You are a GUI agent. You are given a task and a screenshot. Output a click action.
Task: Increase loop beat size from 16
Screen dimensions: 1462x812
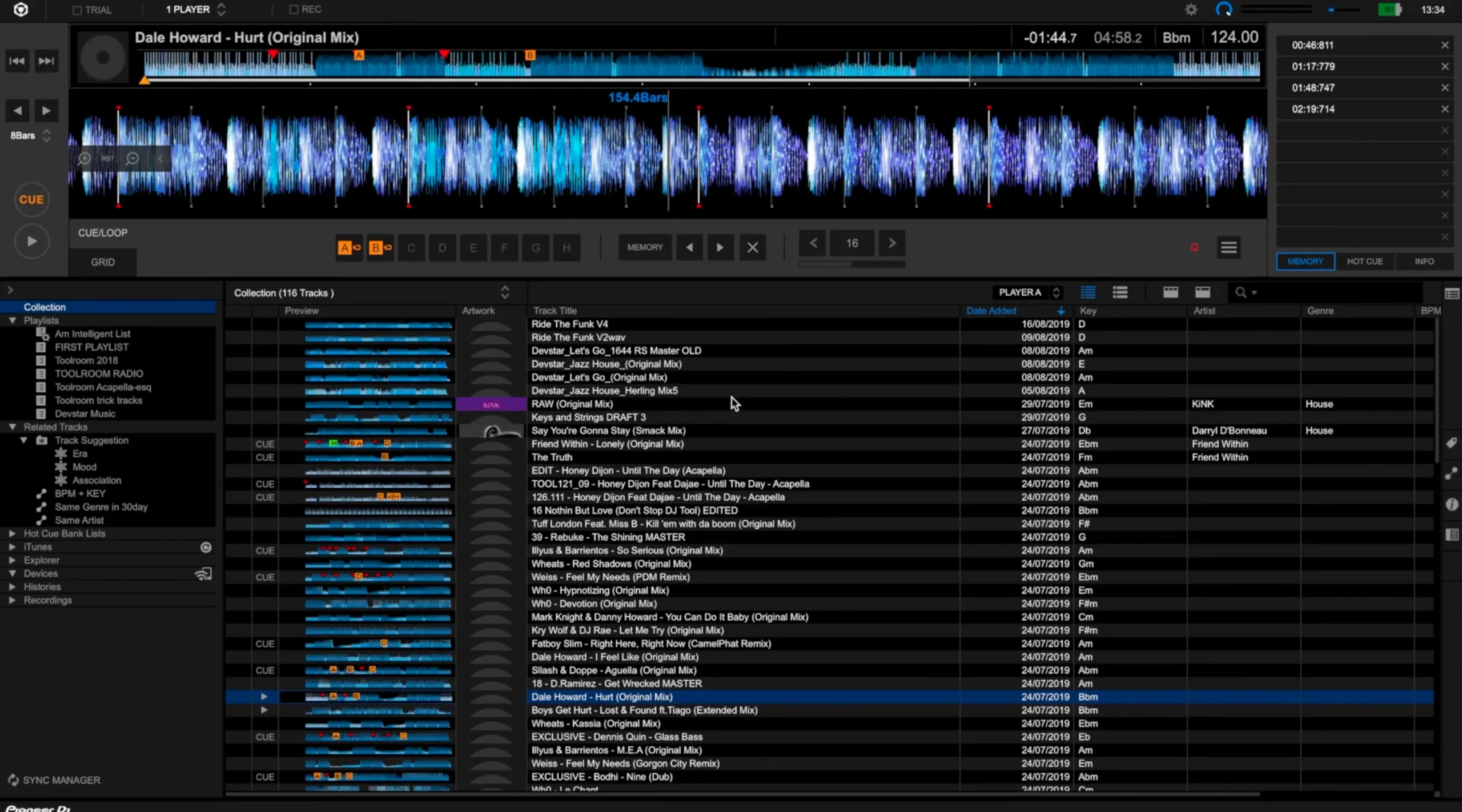coord(892,243)
